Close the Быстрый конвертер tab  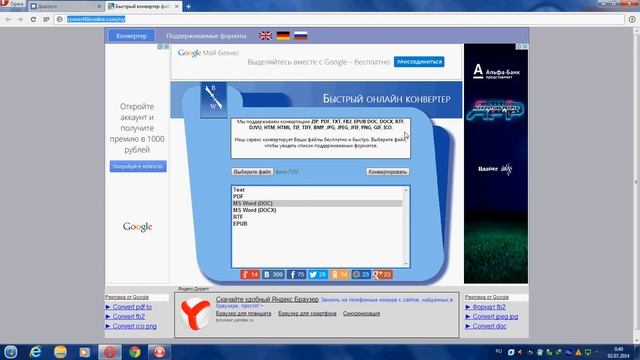coord(177,7)
